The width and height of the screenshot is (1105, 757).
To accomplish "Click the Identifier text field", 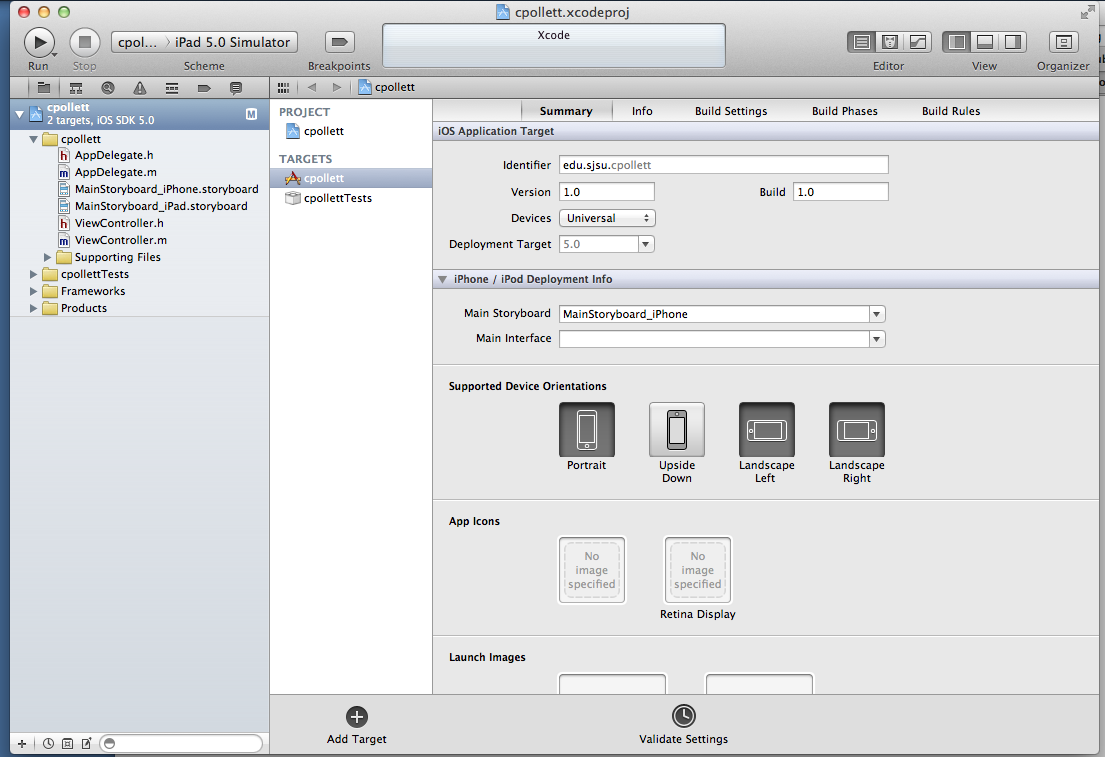I will tap(724, 165).
